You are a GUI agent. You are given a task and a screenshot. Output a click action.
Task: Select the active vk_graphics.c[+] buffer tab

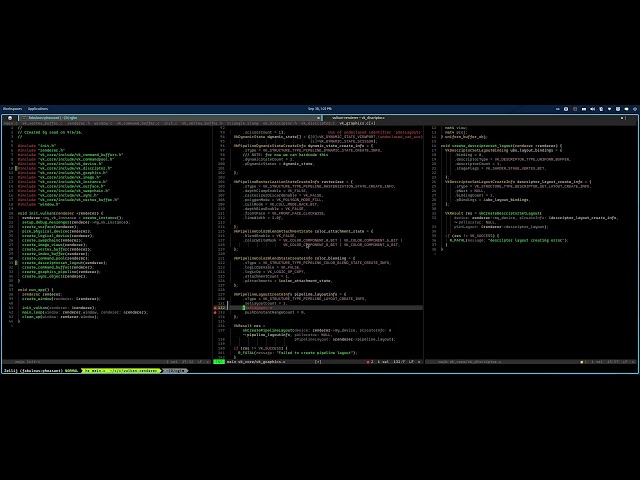357,123
